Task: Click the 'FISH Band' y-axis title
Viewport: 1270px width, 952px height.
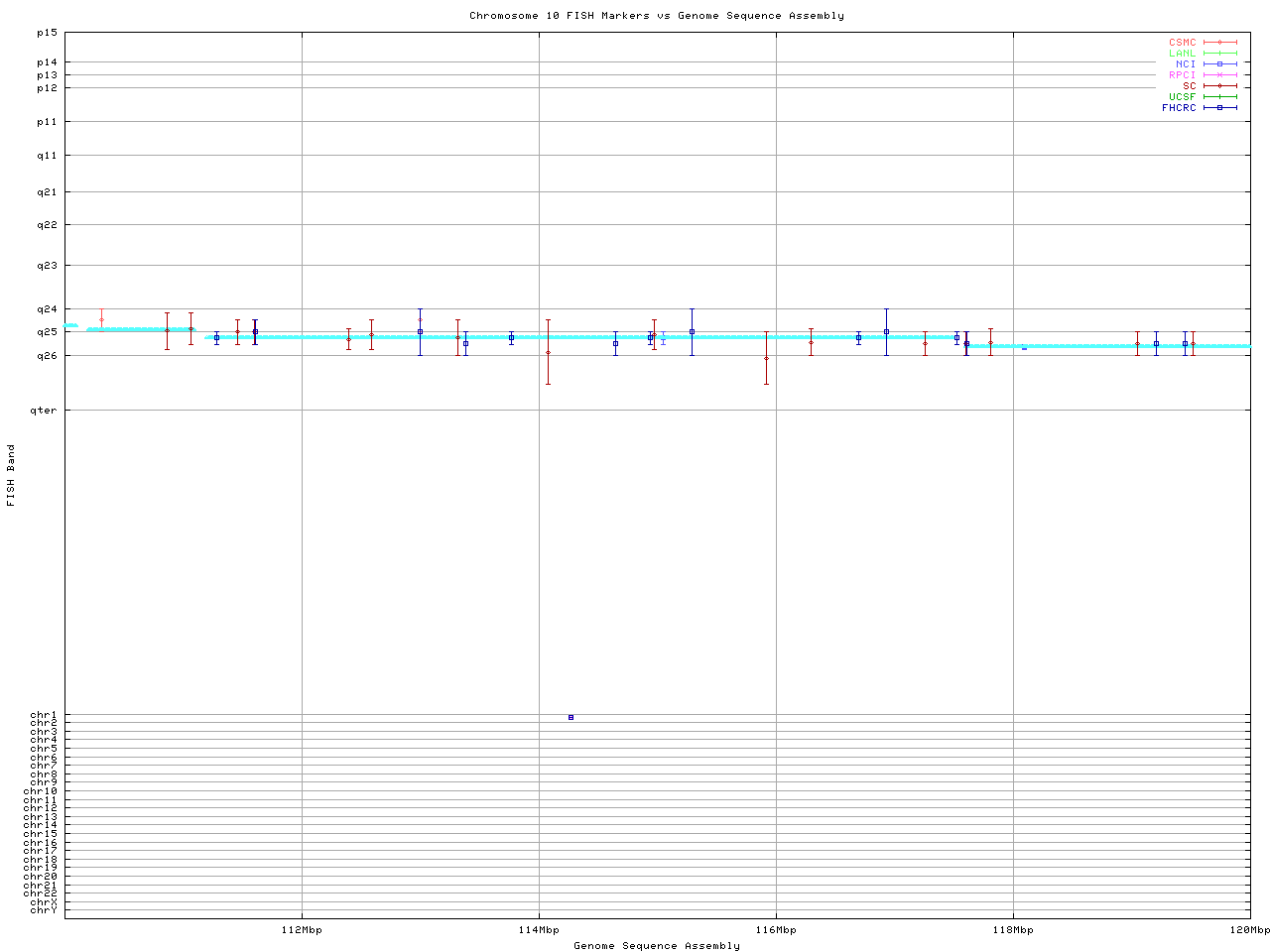Action: 11,475
